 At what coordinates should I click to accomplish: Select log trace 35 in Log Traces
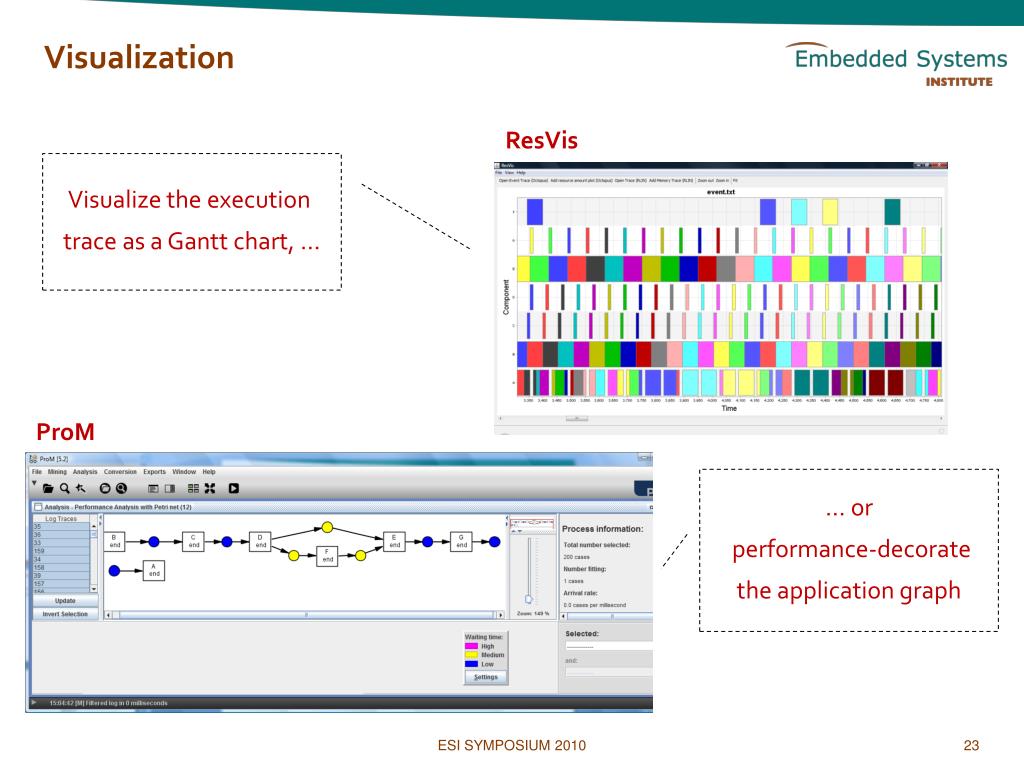click(x=61, y=526)
